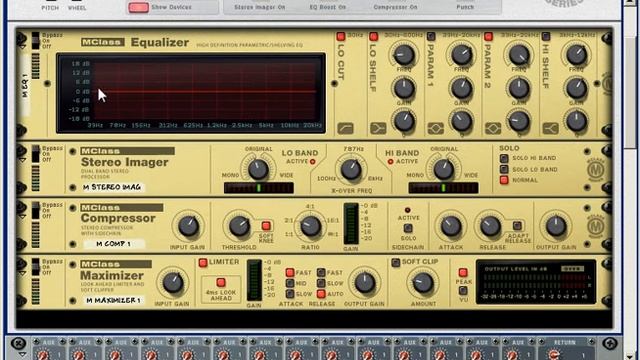Viewport: 640px width, 360px height.
Task: Click the Compressor On button
Action: coord(396,7)
